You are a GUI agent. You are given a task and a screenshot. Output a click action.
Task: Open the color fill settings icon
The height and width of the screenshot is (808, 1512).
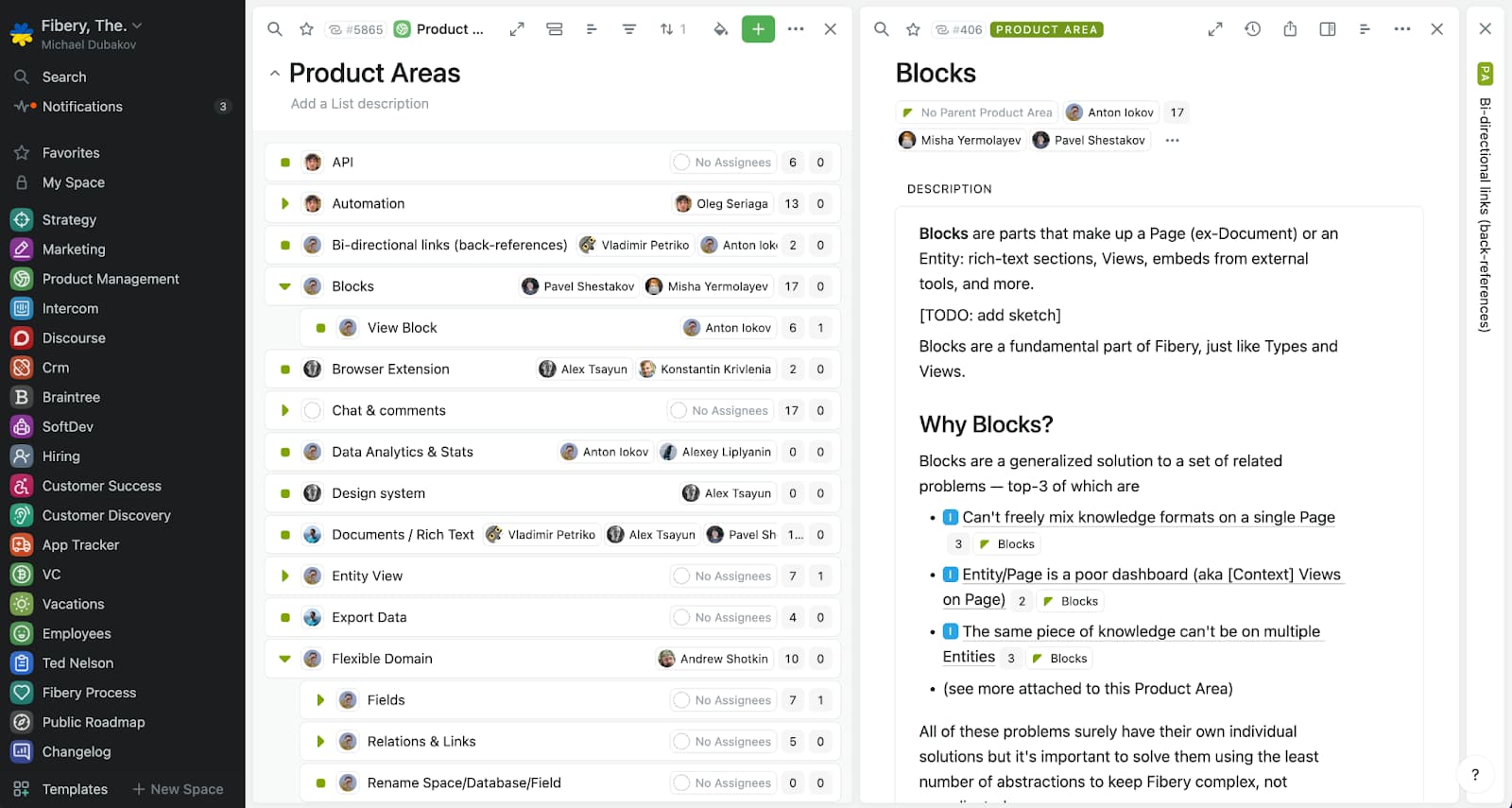click(720, 29)
